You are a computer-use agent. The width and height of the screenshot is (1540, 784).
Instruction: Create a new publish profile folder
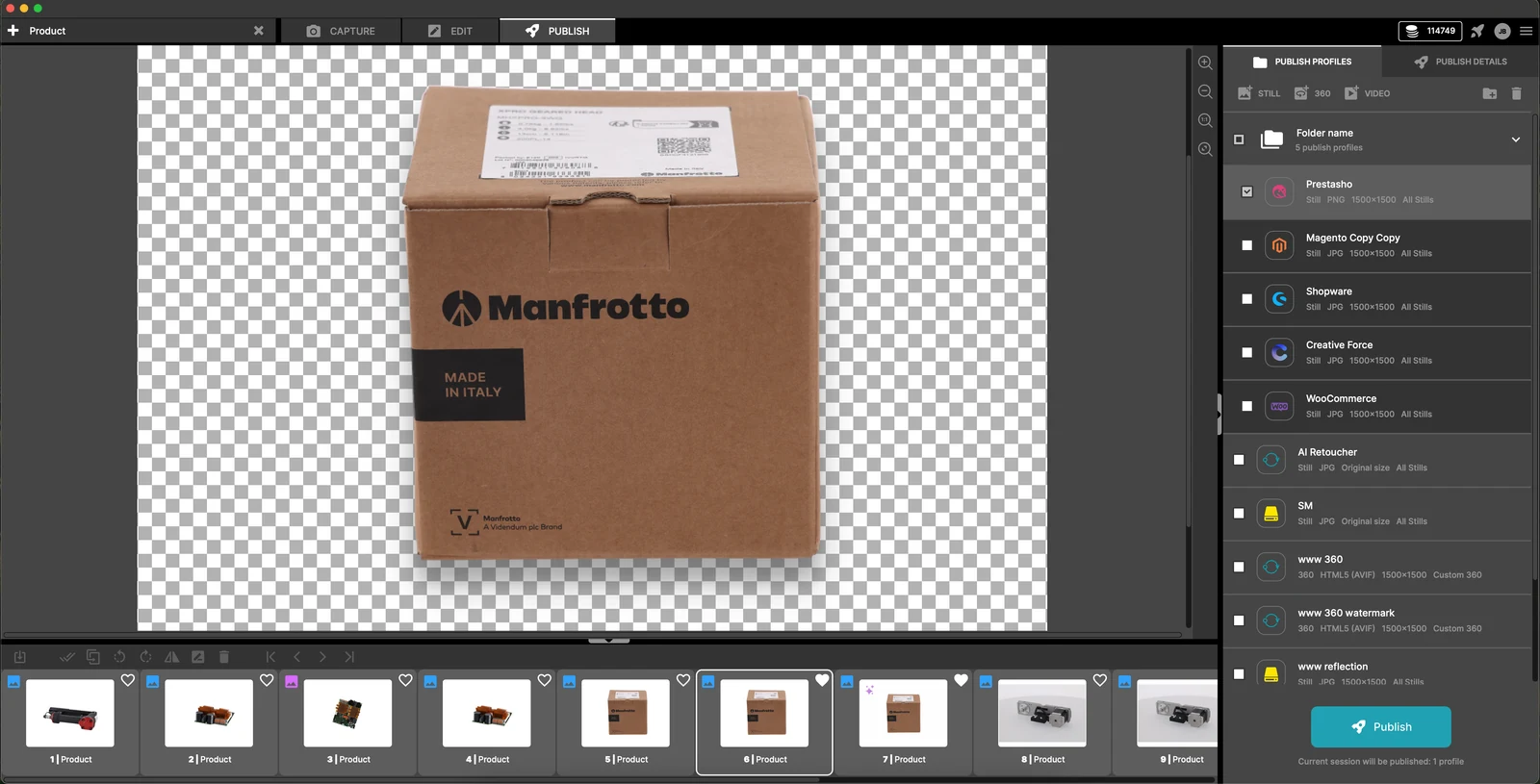pyautogui.click(x=1489, y=93)
